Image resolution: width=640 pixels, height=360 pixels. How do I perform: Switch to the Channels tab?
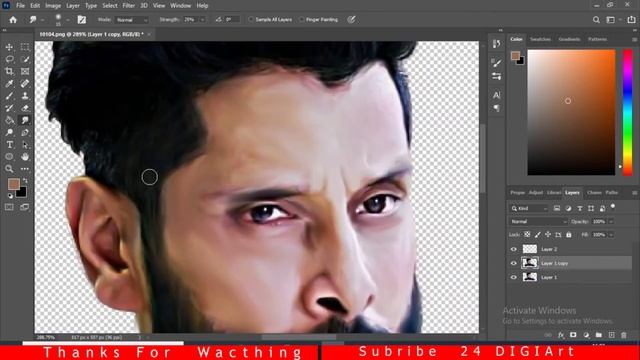(x=594, y=192)
